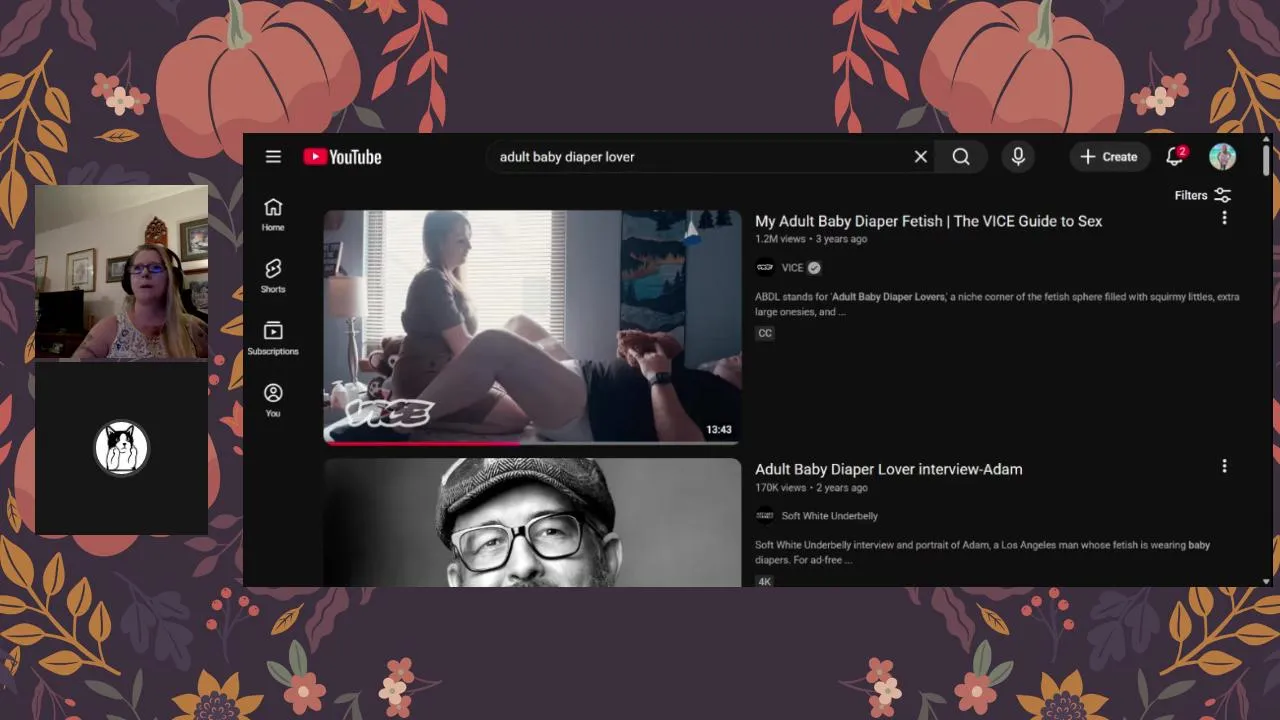1280x720 pixels.
Task: Click the webcam overlay of the streamer
Action: tap(122, 272)
